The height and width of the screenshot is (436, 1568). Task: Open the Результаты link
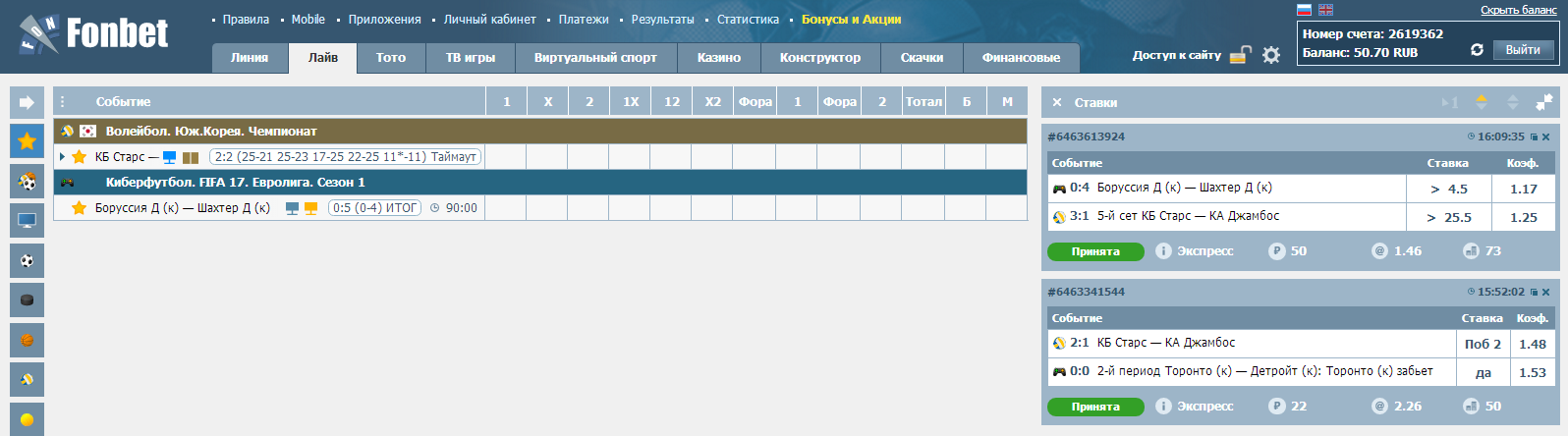click(663, 20)
